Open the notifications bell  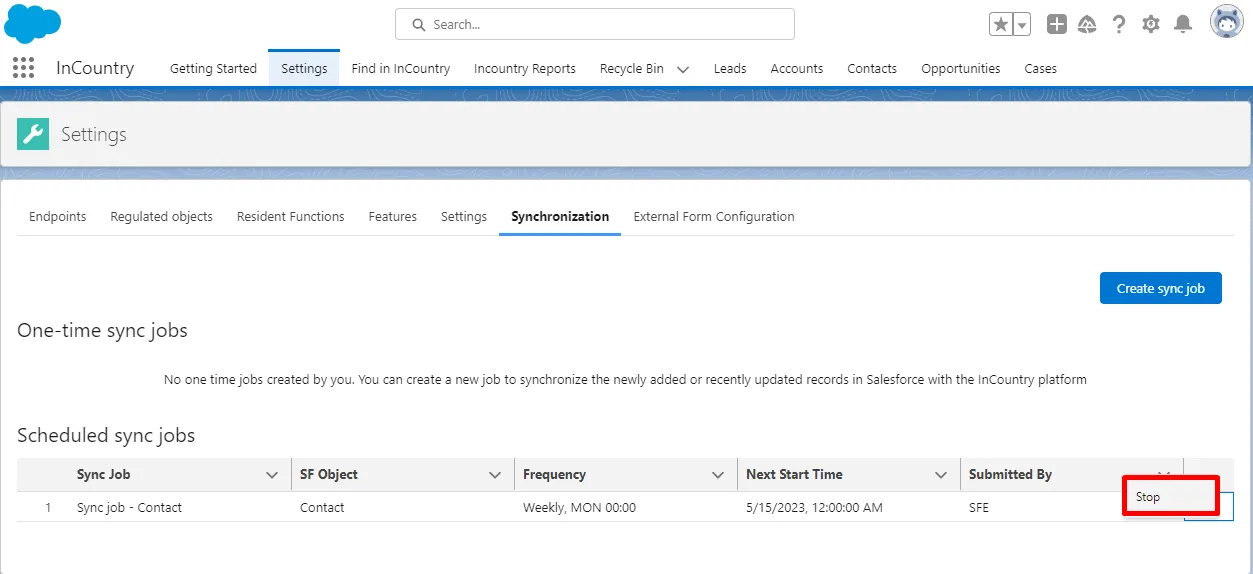1183,24
